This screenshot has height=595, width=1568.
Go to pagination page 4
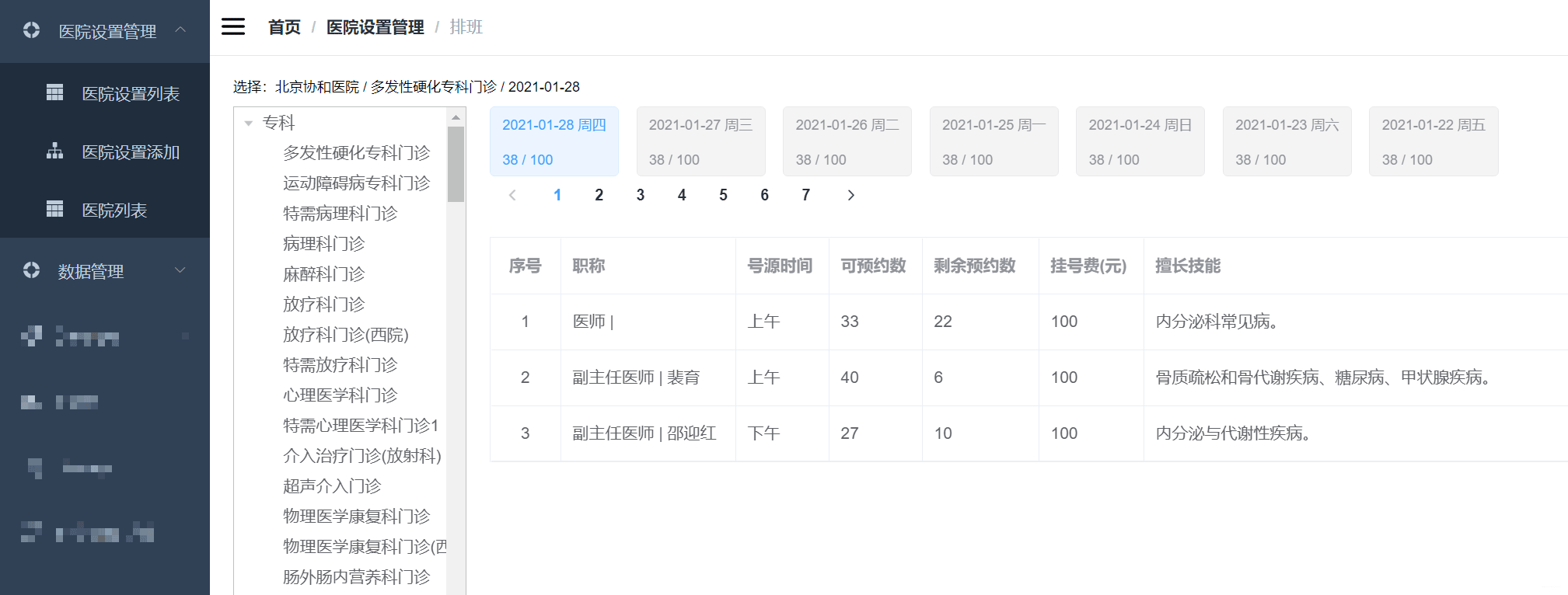682,195
